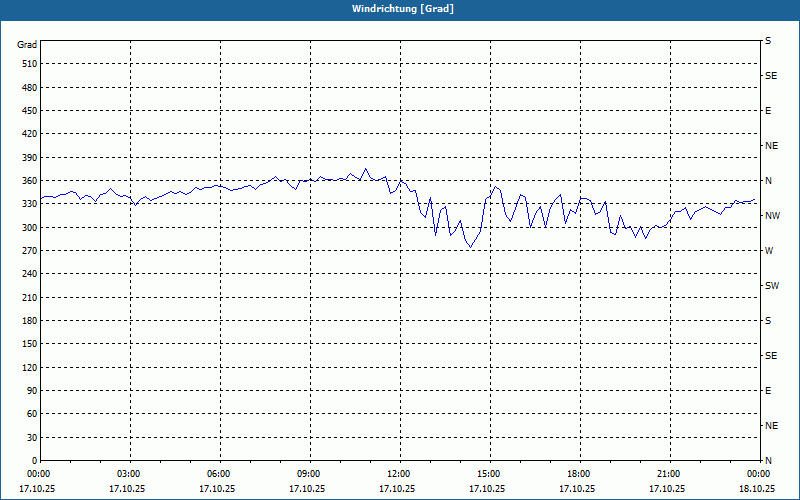
Task: Click the S compass label at 180 gridline
Action: coord(768,321)
